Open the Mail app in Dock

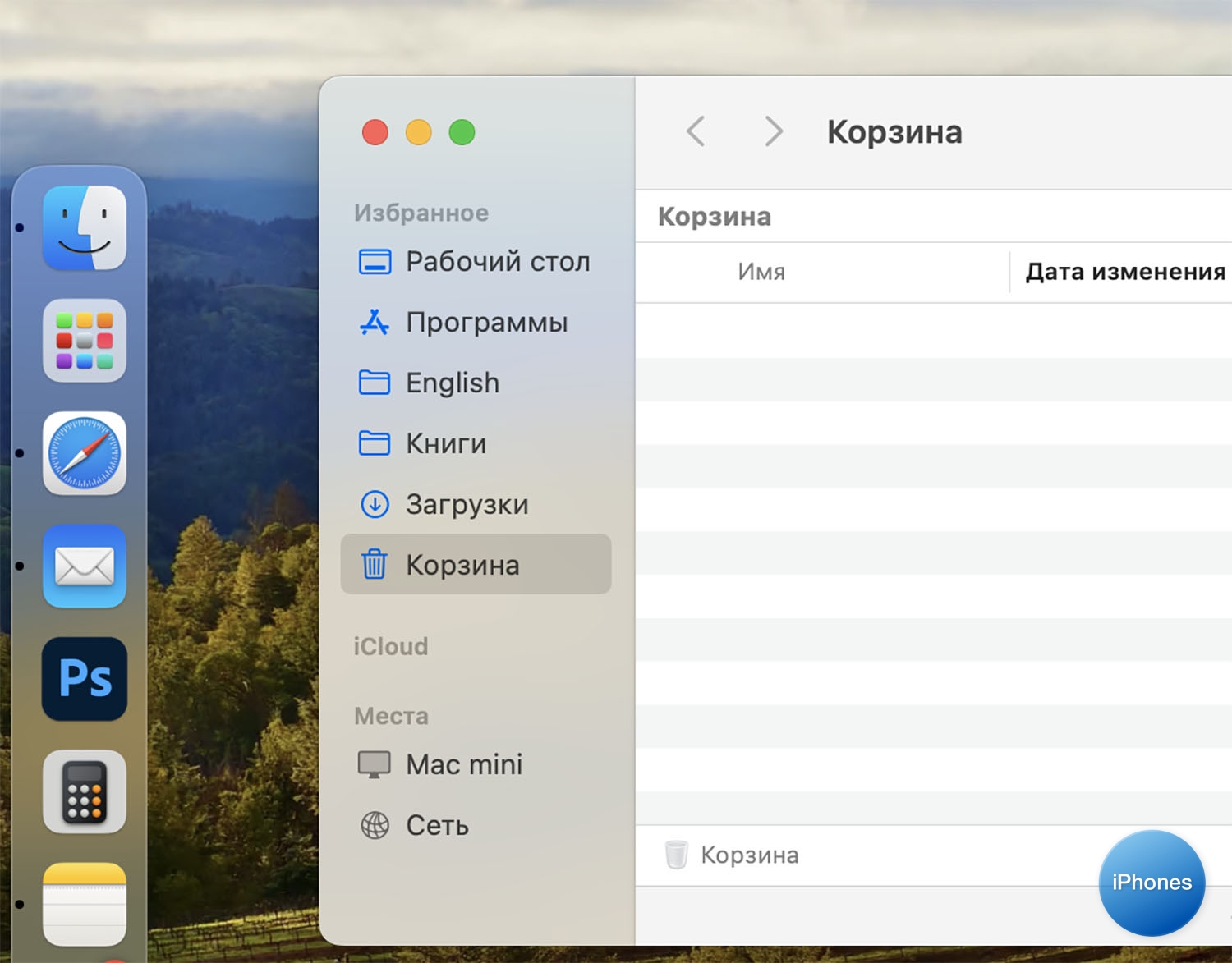tap(85, 566)
